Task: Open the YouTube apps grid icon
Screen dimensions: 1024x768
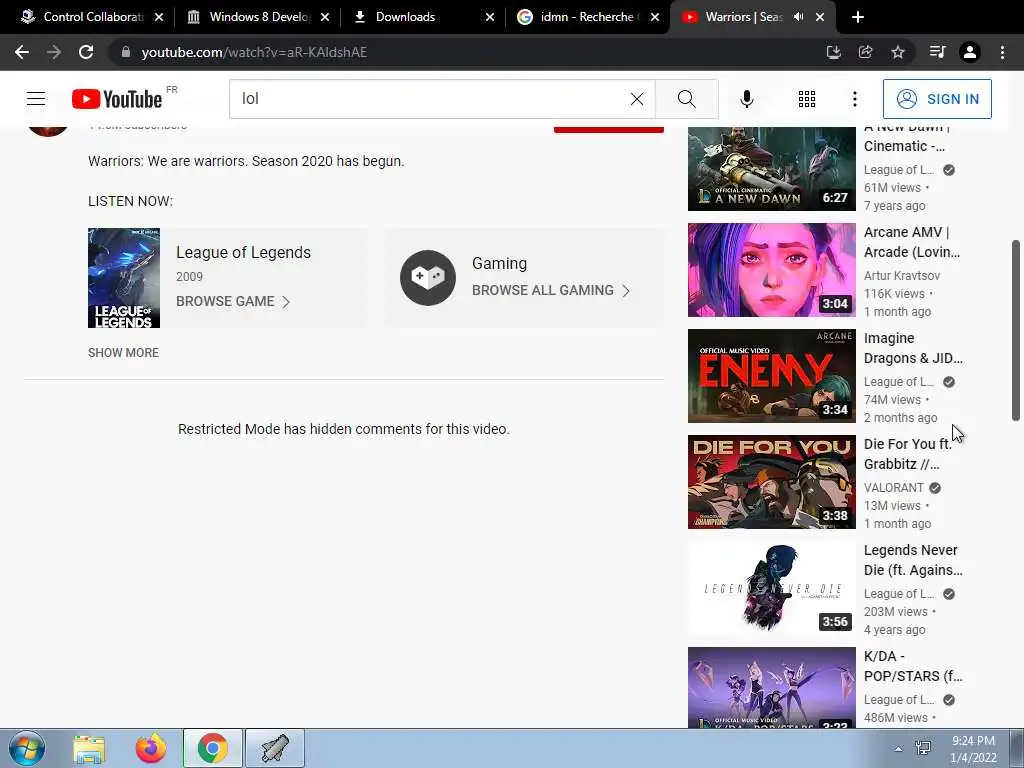Action: point(807,99)
